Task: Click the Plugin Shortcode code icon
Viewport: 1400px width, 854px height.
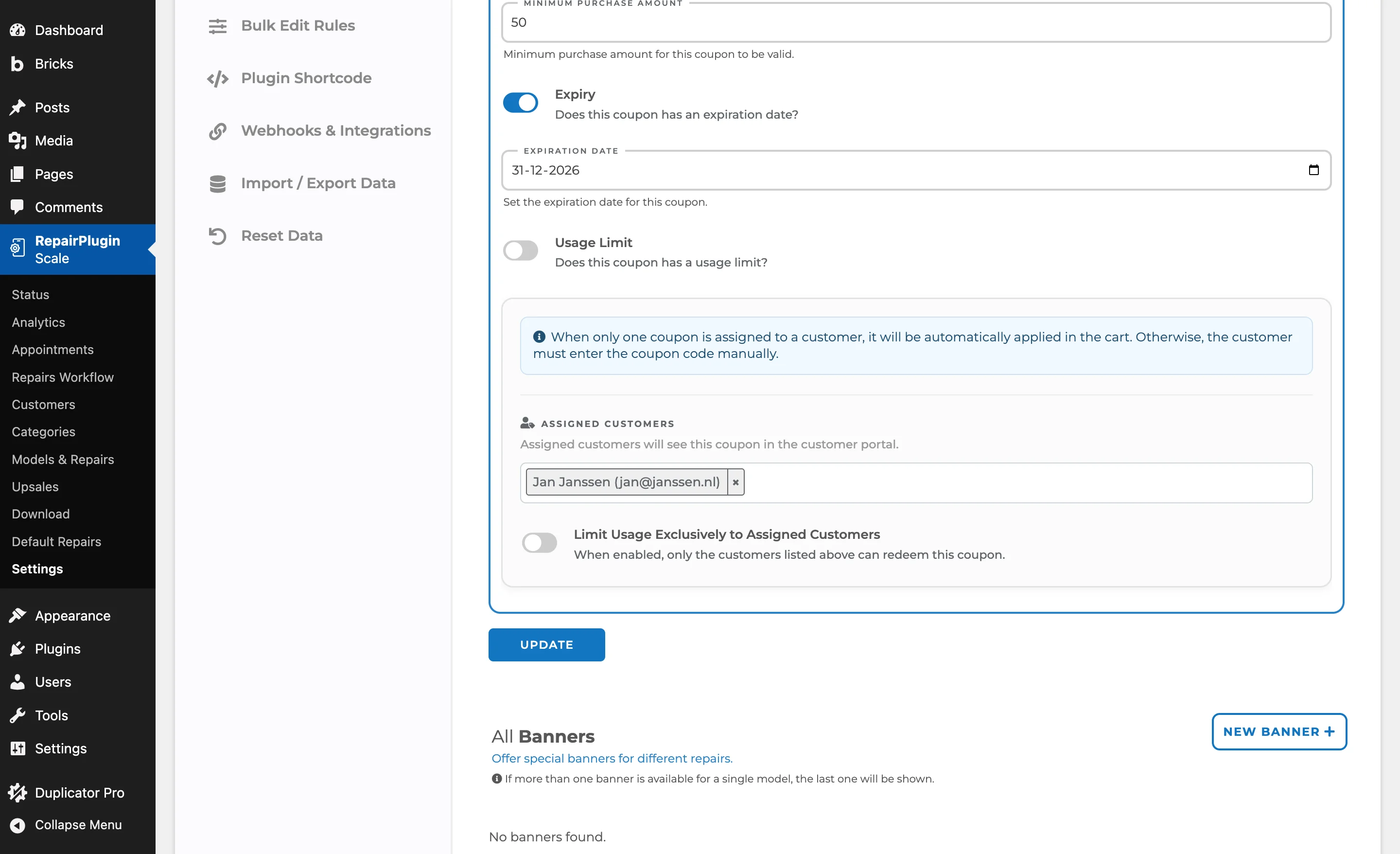Action: pyautogui.click(x=218, y=78)
